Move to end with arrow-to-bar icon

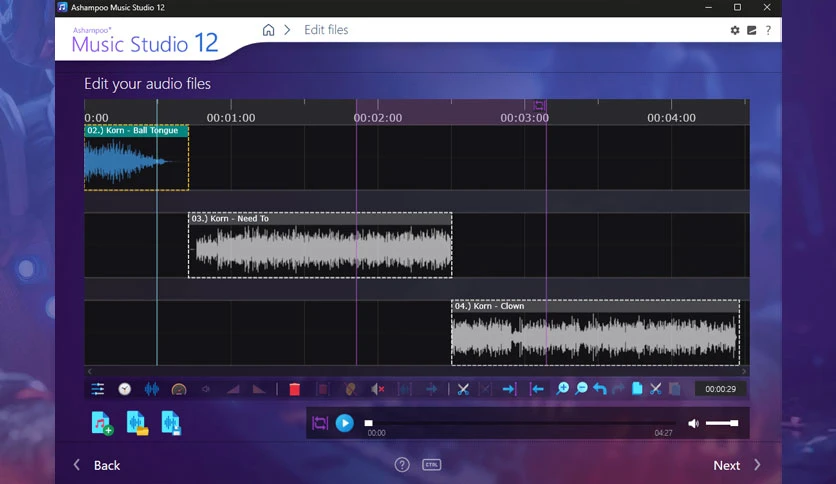coord(509,389)
